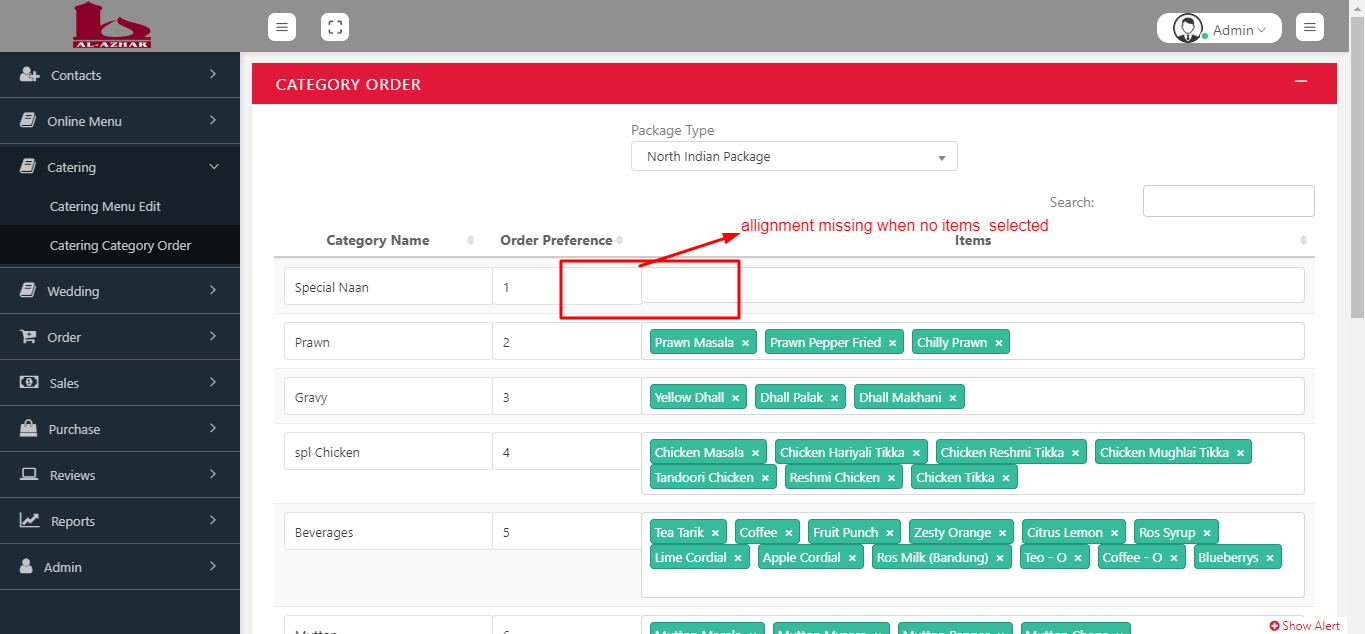Click the Search input field
The height and width of the screenshot is (634, 1365).
[1228, 201]
